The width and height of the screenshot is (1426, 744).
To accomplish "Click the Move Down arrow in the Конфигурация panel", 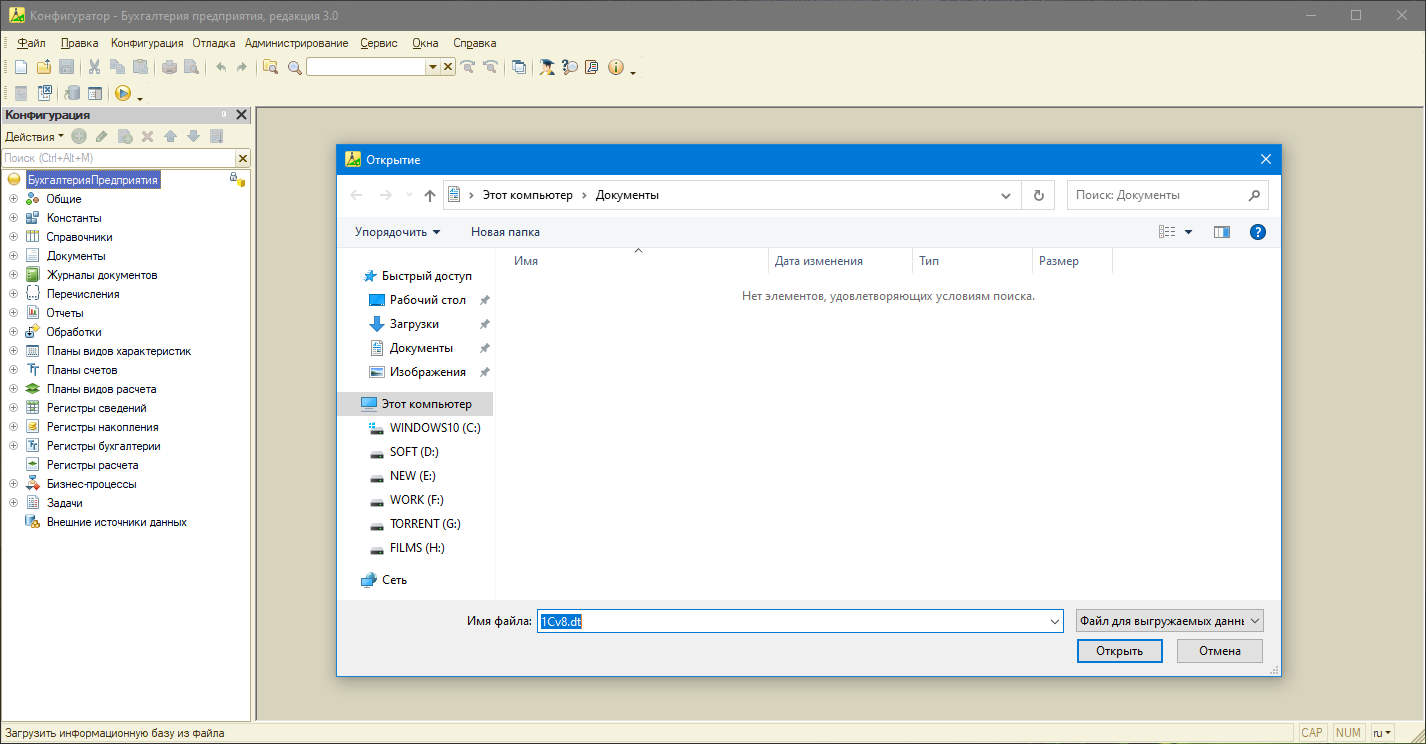I will pyautogui.click(x=193, y=136).
